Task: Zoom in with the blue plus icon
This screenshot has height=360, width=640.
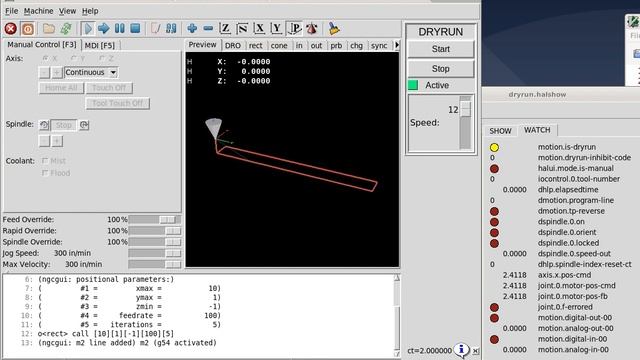Action: (192, 29)
